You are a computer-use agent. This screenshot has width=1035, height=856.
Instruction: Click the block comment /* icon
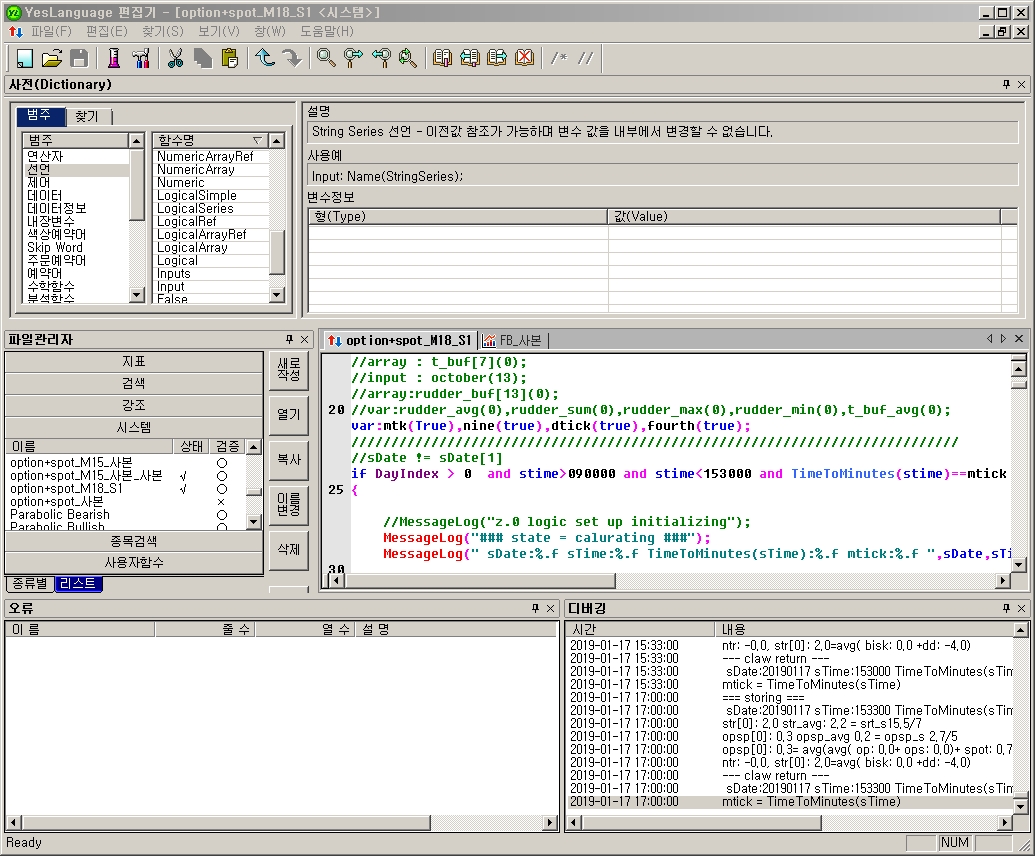pyautogui.click(x=559, y=58)
